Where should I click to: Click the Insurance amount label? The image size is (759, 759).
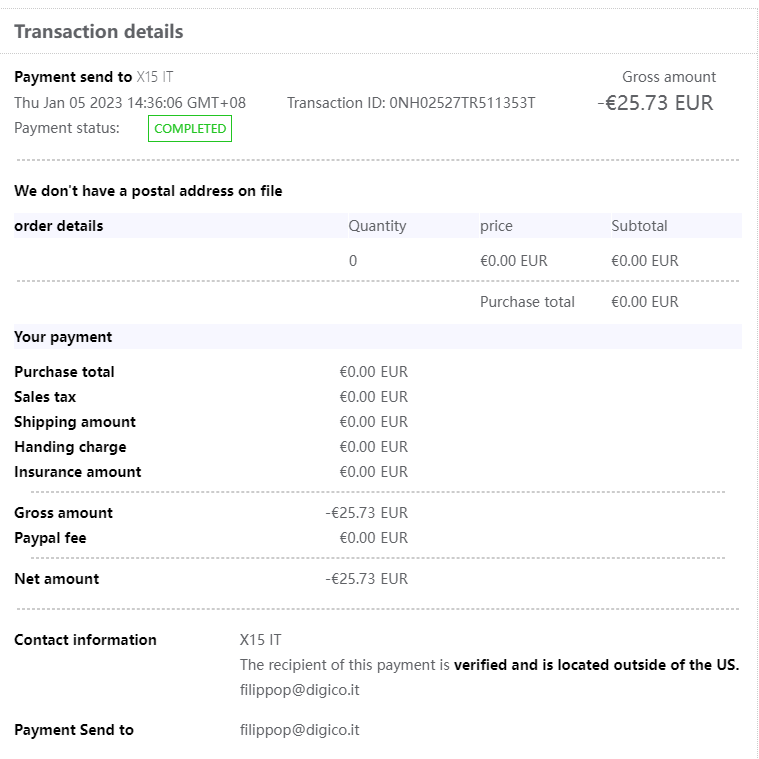click(x=78, y=472)
